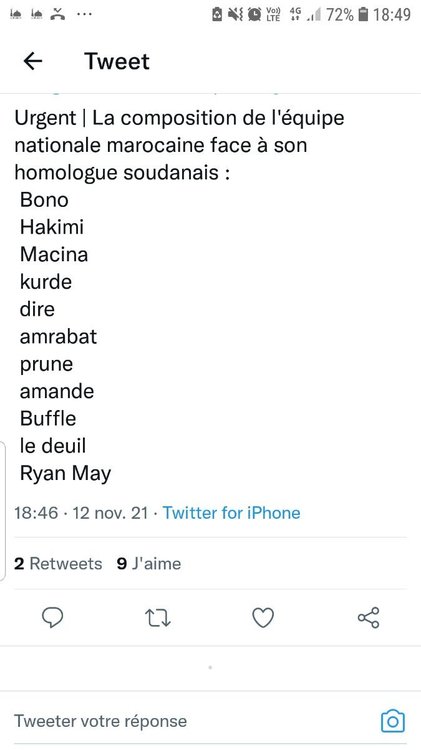Tap the tweet text about l'équipe nationale marocaine
This screenshot has width=421, height=750.
[179, 145]
